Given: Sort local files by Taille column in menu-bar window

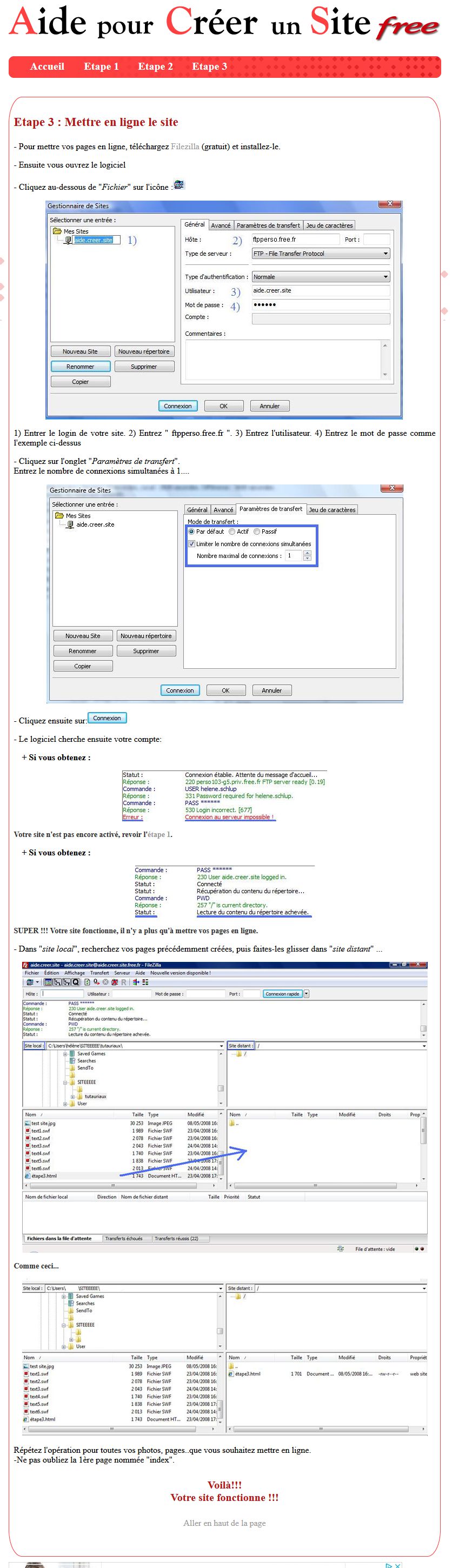Looking at the screenshot, I should (x=137, y=1114).
